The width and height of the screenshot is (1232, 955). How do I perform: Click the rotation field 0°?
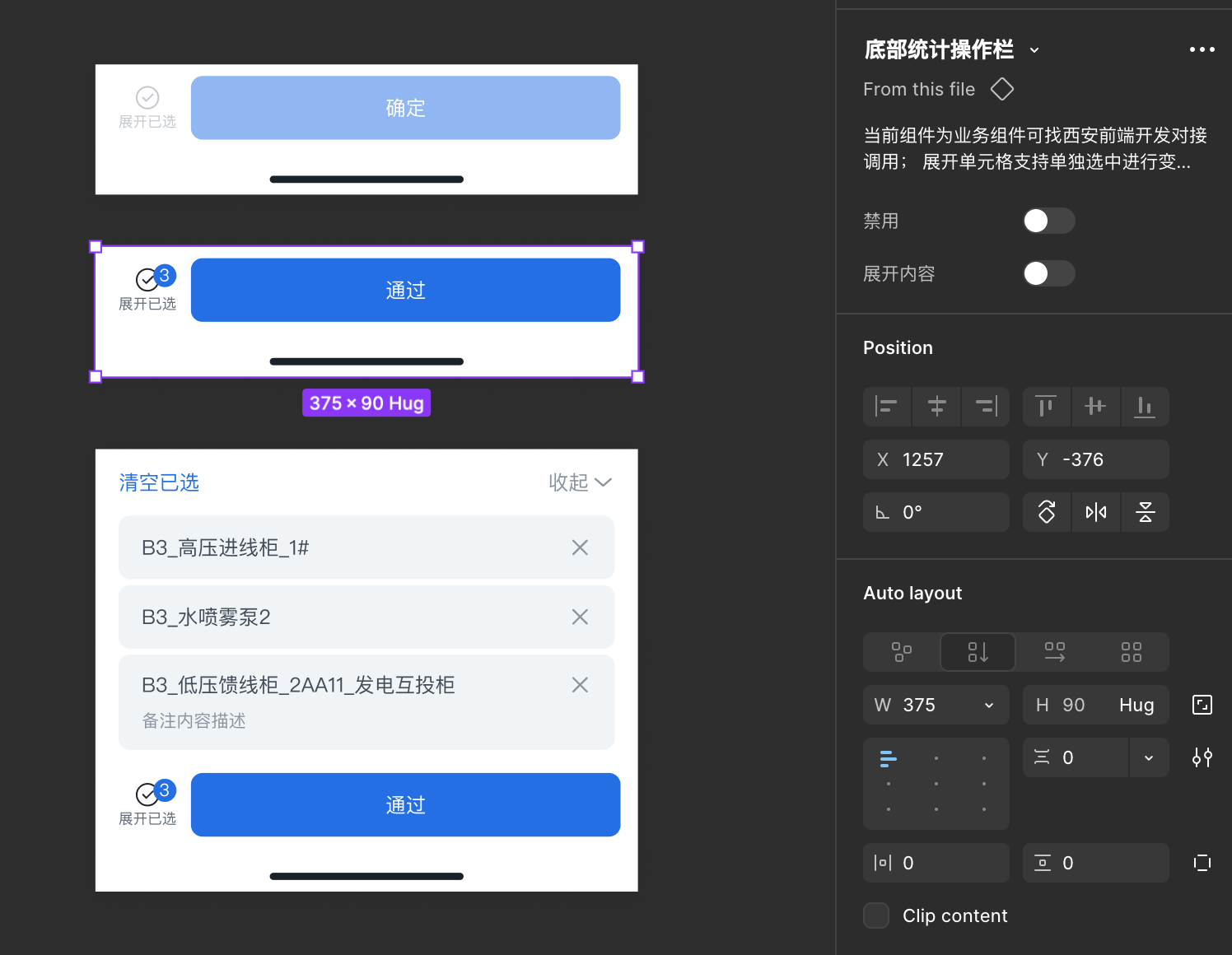pos(936,512)
